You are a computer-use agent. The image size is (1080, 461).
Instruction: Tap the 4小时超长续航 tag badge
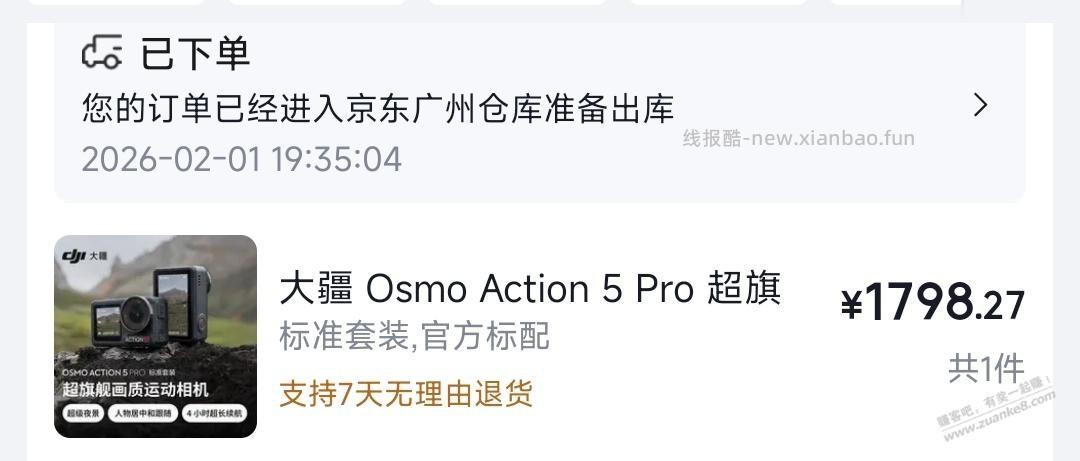pyautogui.click(x=213, y=413)
